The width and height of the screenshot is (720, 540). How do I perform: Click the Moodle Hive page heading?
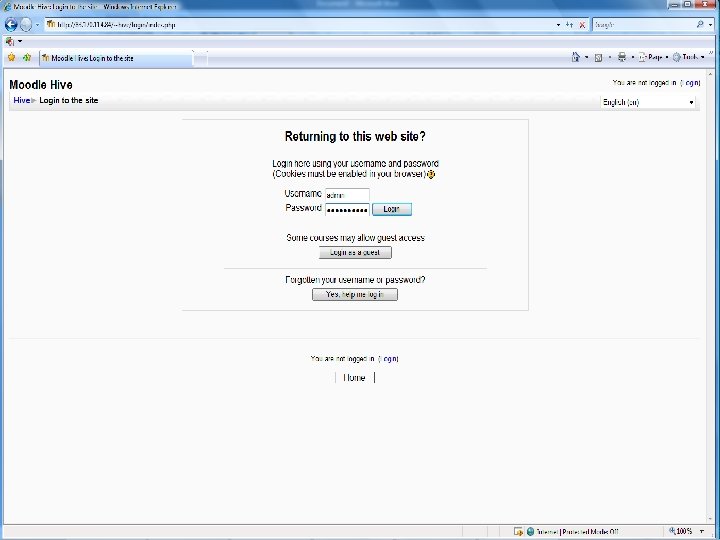pos(41,85)
